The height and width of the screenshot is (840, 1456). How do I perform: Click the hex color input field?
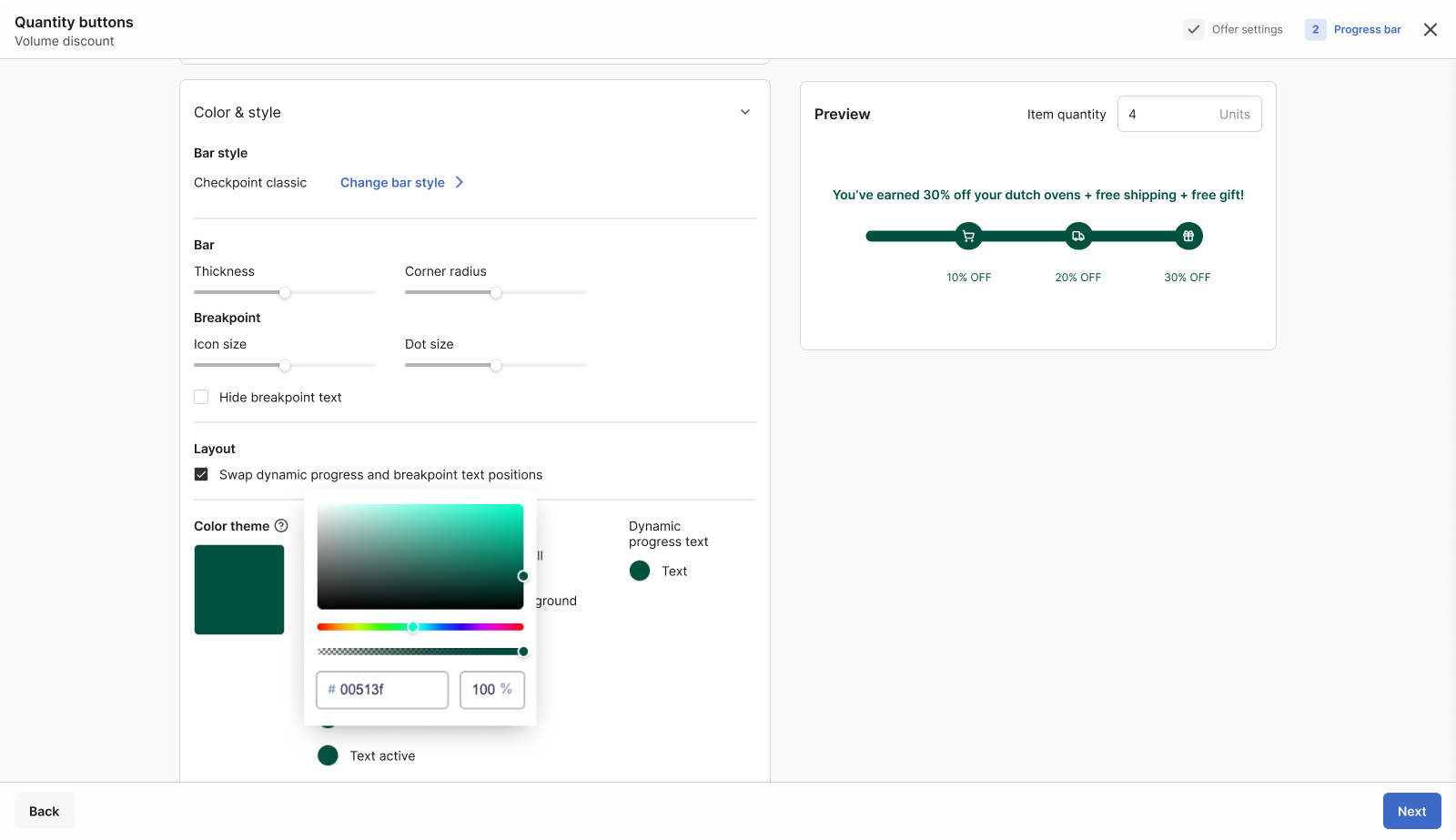[389, 690]
